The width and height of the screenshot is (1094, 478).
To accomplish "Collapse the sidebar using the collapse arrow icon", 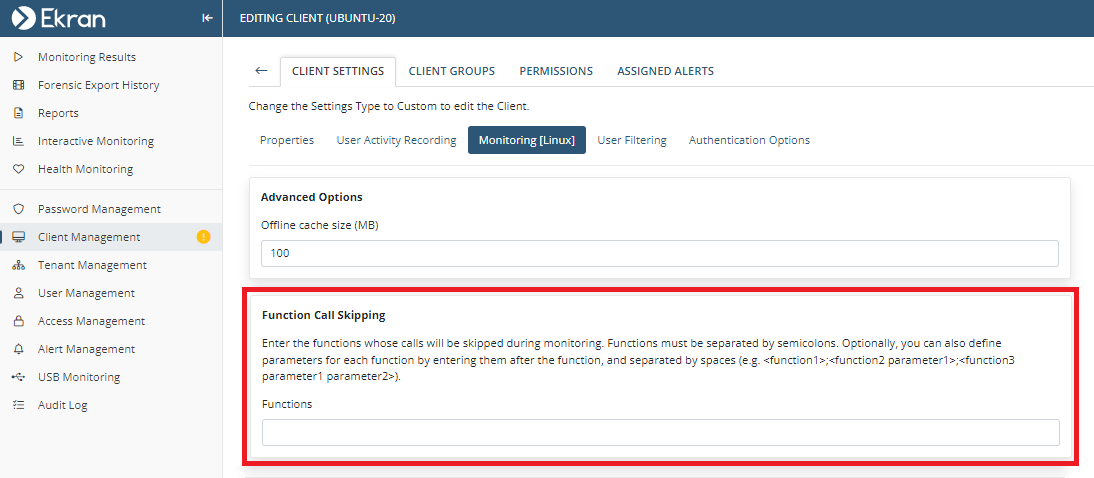I will coord(207,18).
